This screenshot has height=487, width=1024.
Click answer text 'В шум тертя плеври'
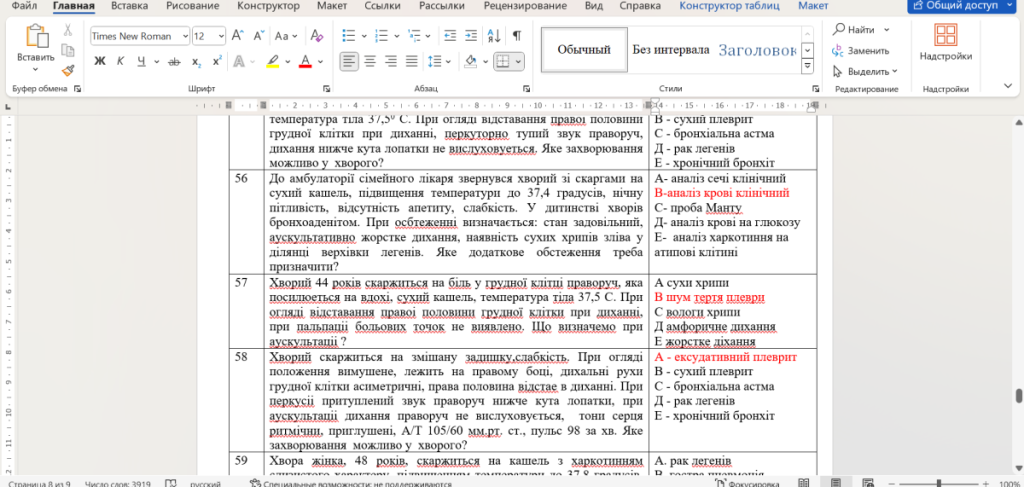(x=709, y=298)
